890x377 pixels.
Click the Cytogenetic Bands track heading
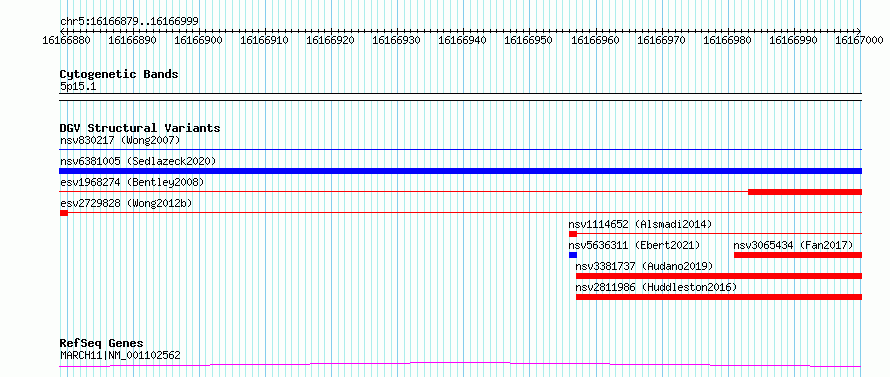[119, 74]
